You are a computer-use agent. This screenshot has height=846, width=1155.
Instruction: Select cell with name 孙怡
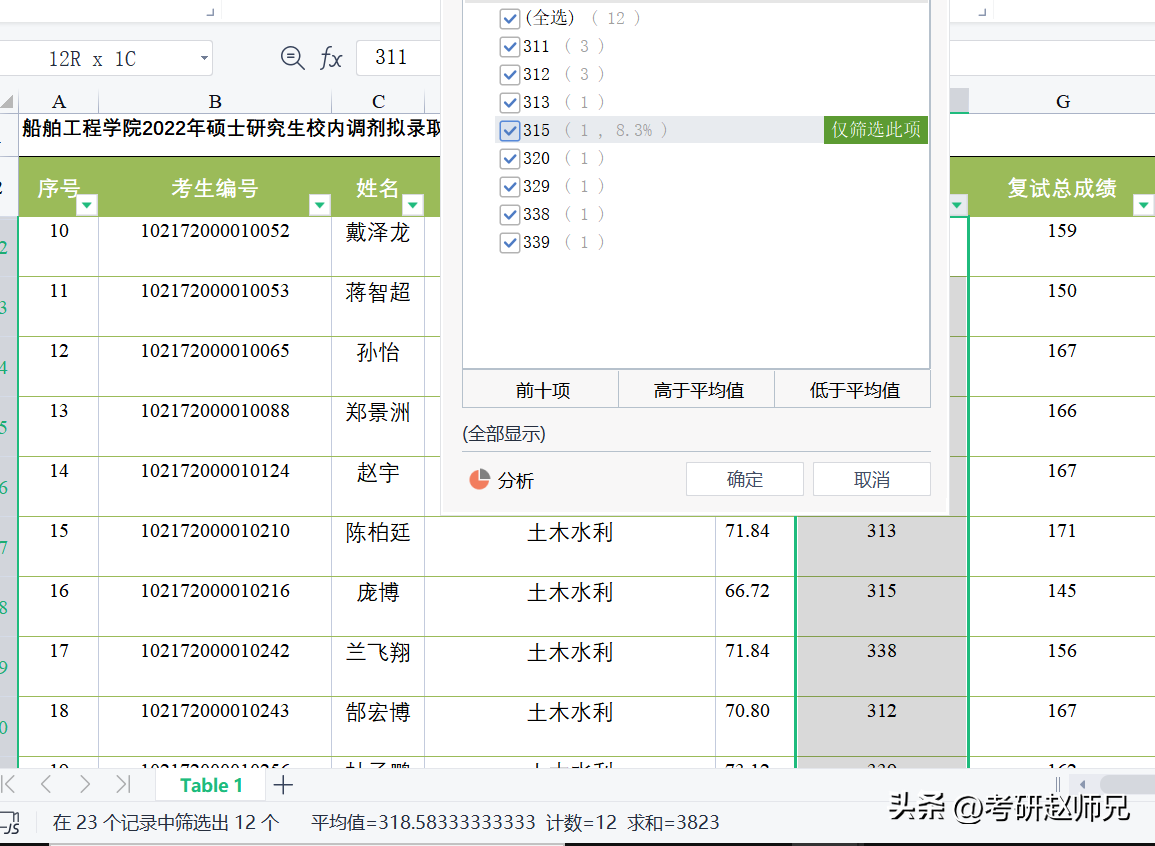coord(378,367)
